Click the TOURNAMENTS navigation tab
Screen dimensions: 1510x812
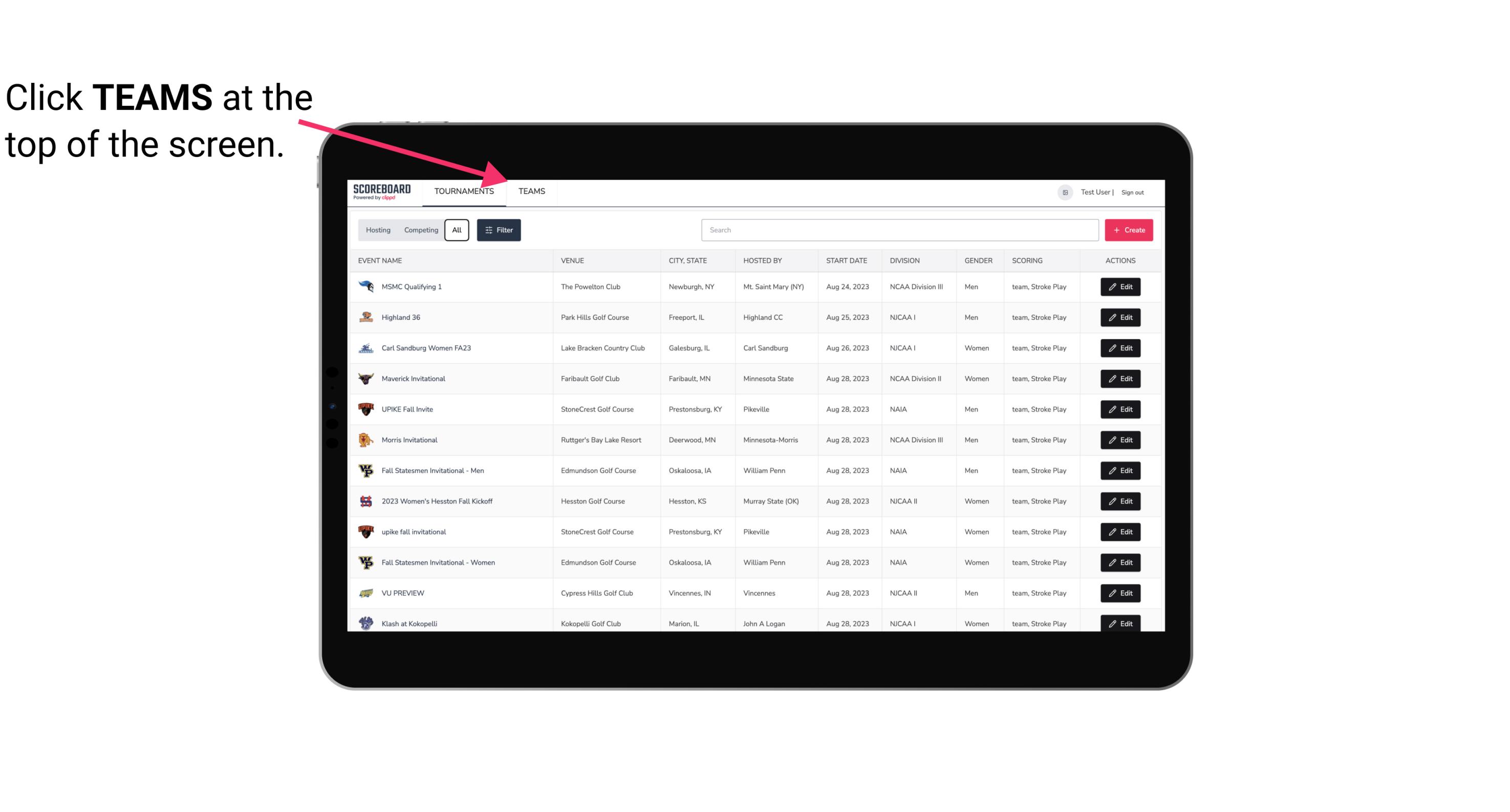464,191
